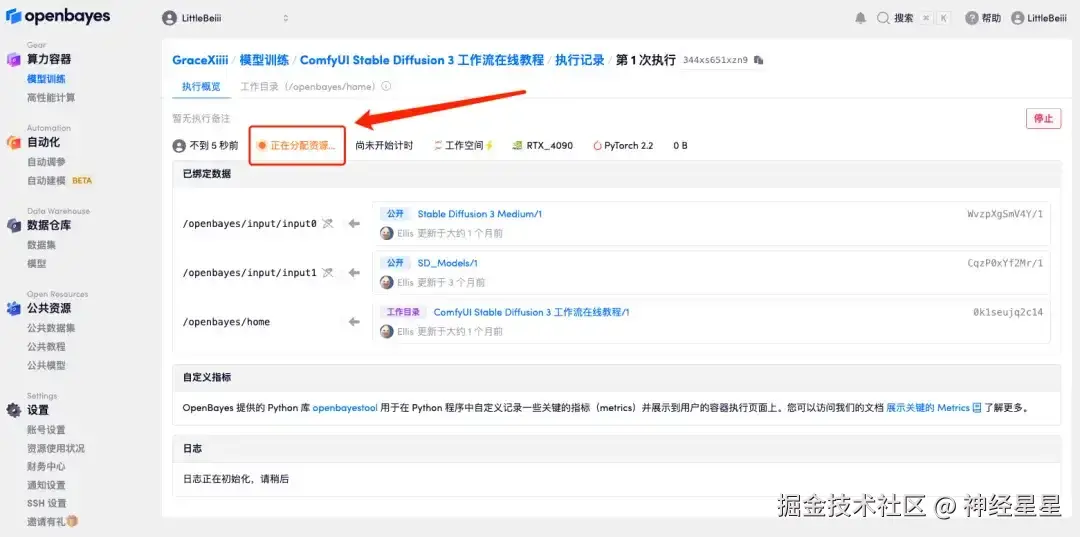Click the 正在分配资源 status label
This screenshot has width=1080, height=537.
(x=297, y=146)
